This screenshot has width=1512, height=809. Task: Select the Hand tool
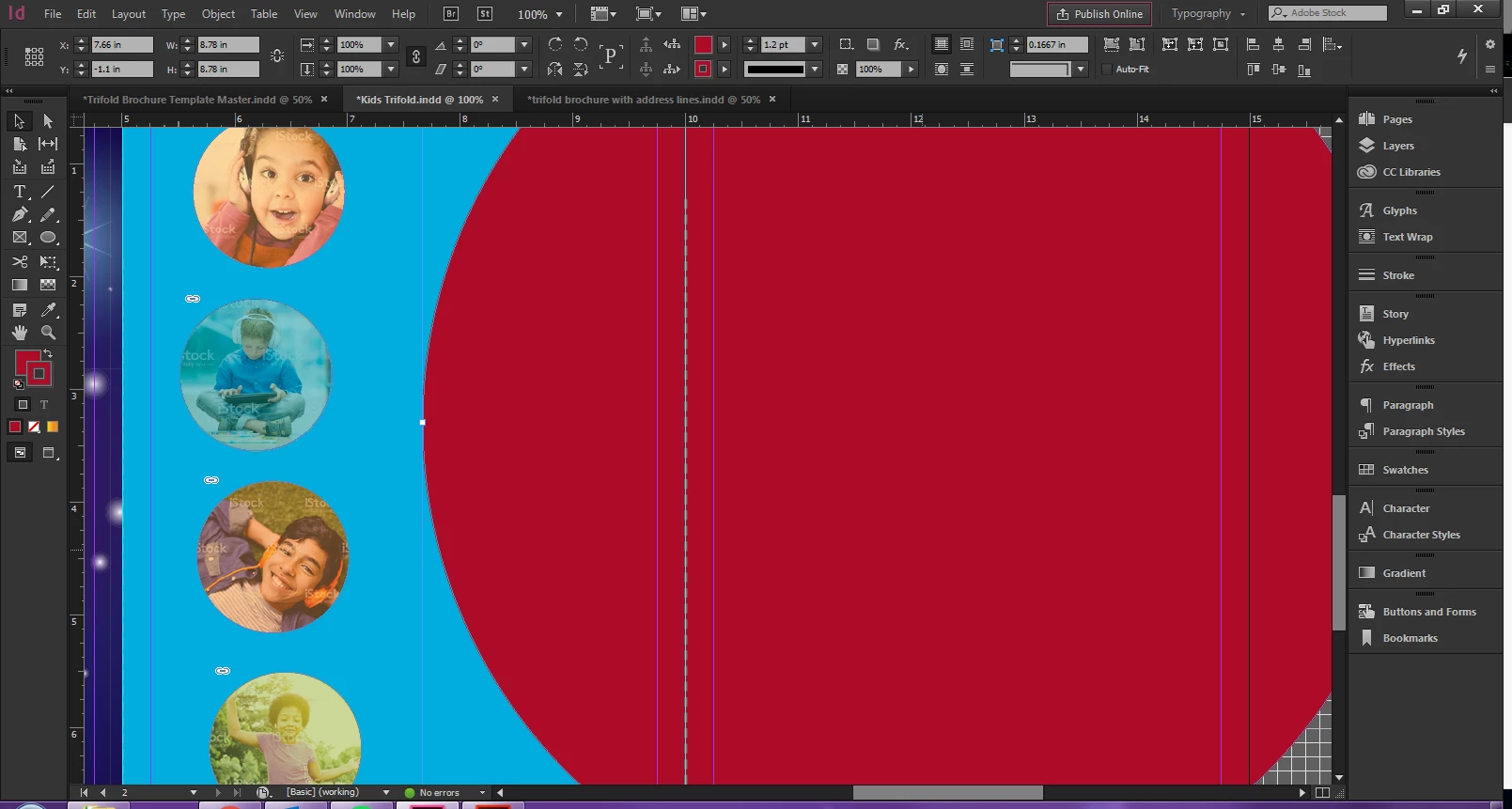[x=20, y=333]
